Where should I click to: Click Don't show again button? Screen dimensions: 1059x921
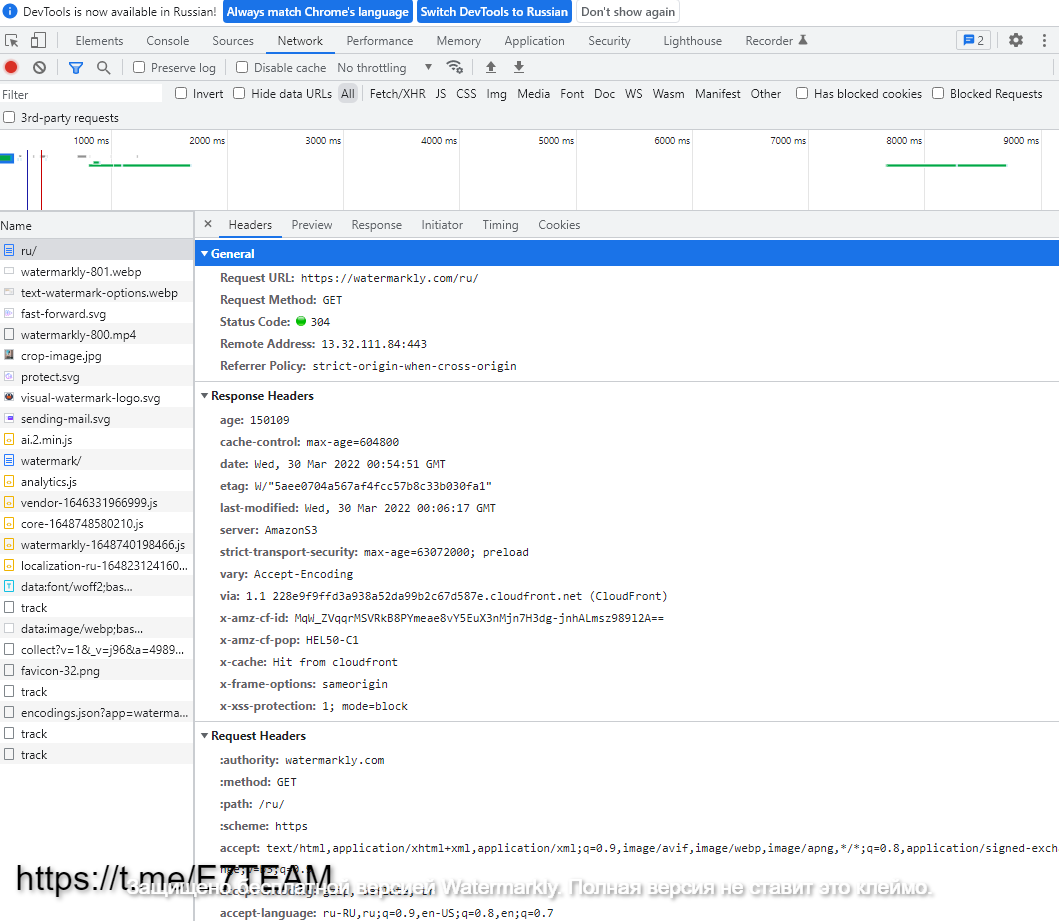tap(628, 11)
